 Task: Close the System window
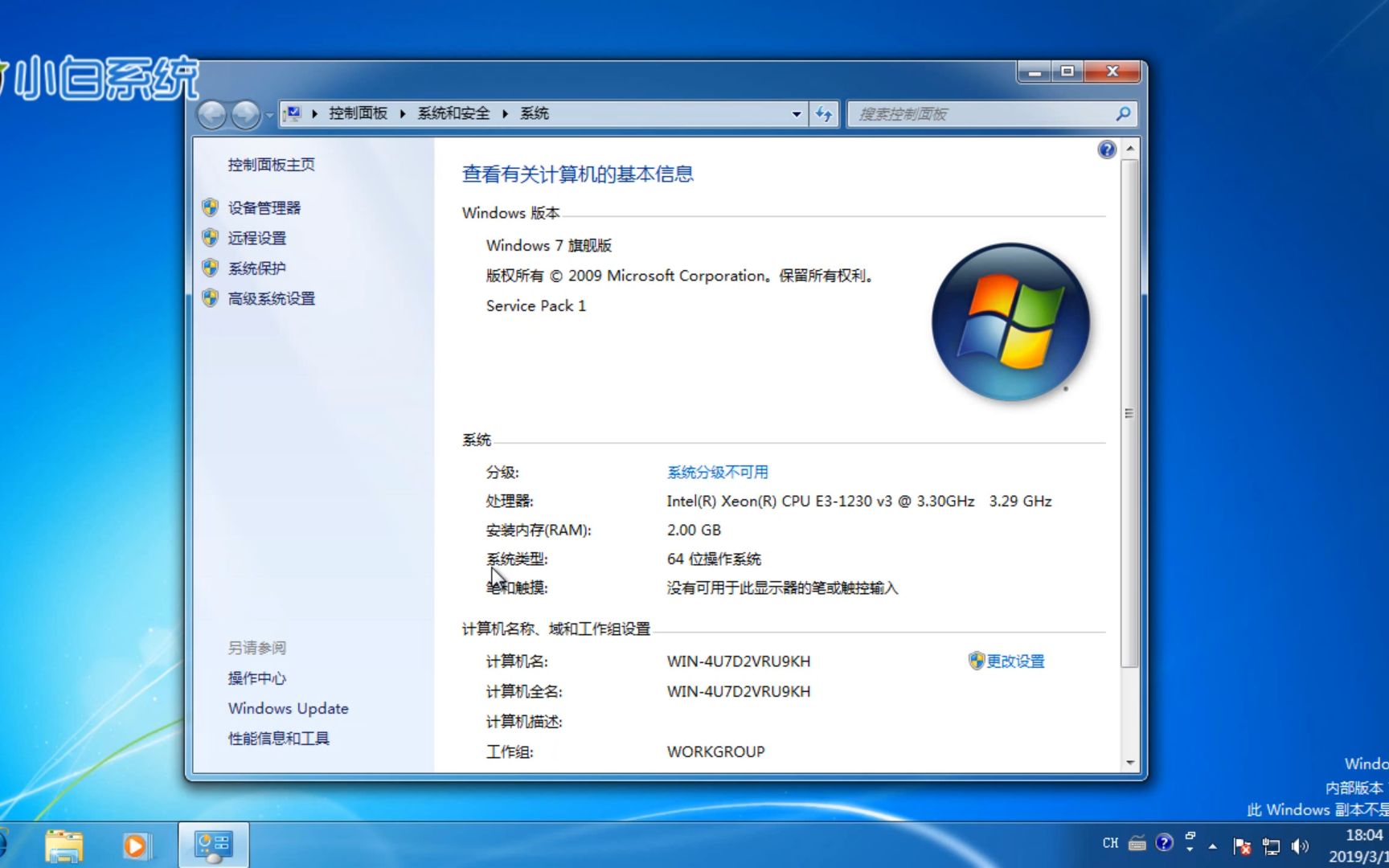pyautogui.click(x=1112, y=72)
